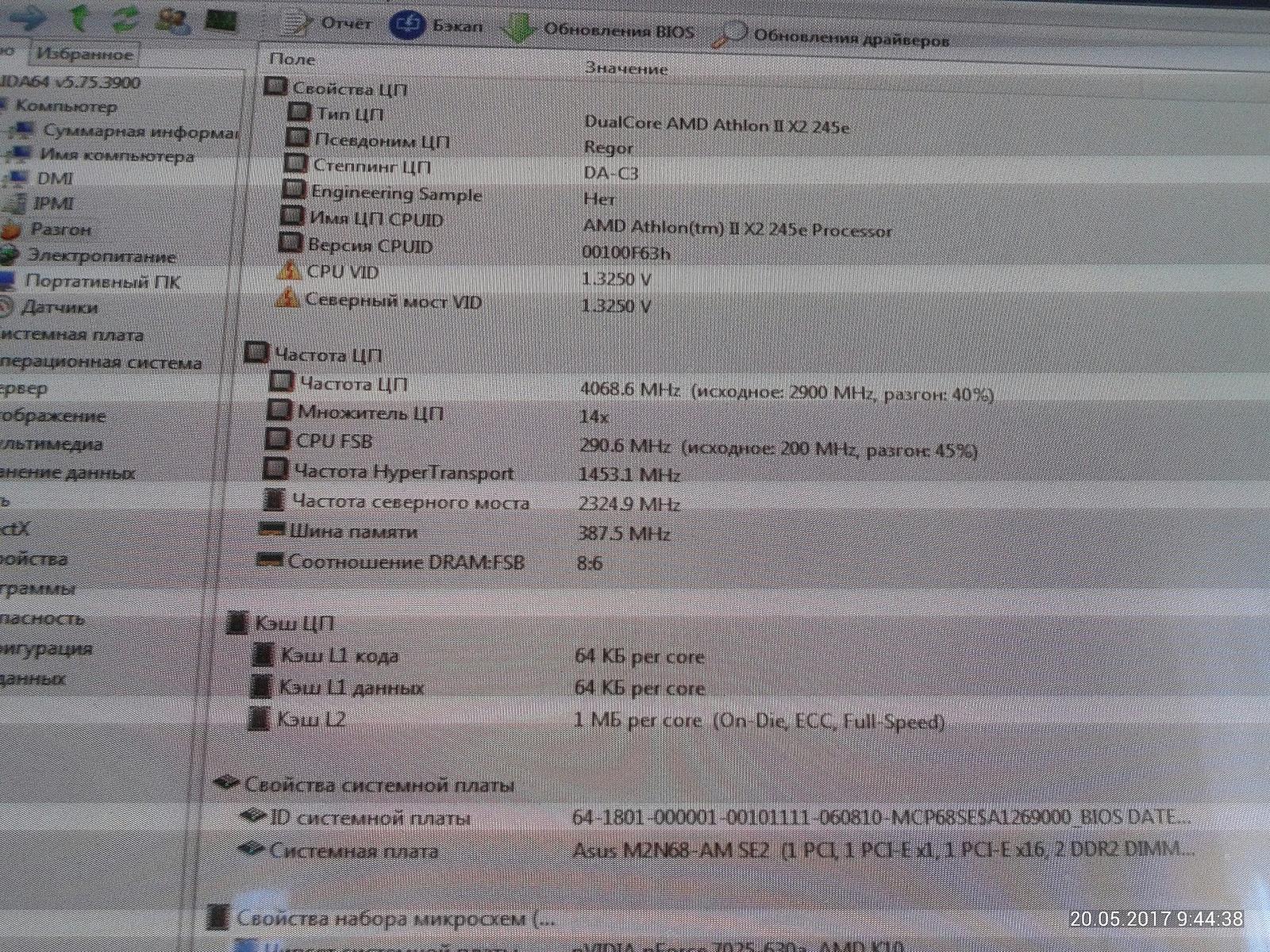Click the Соотношение DRAM:FSB memory icon
Screen dimensions: 1270x952
270,560
